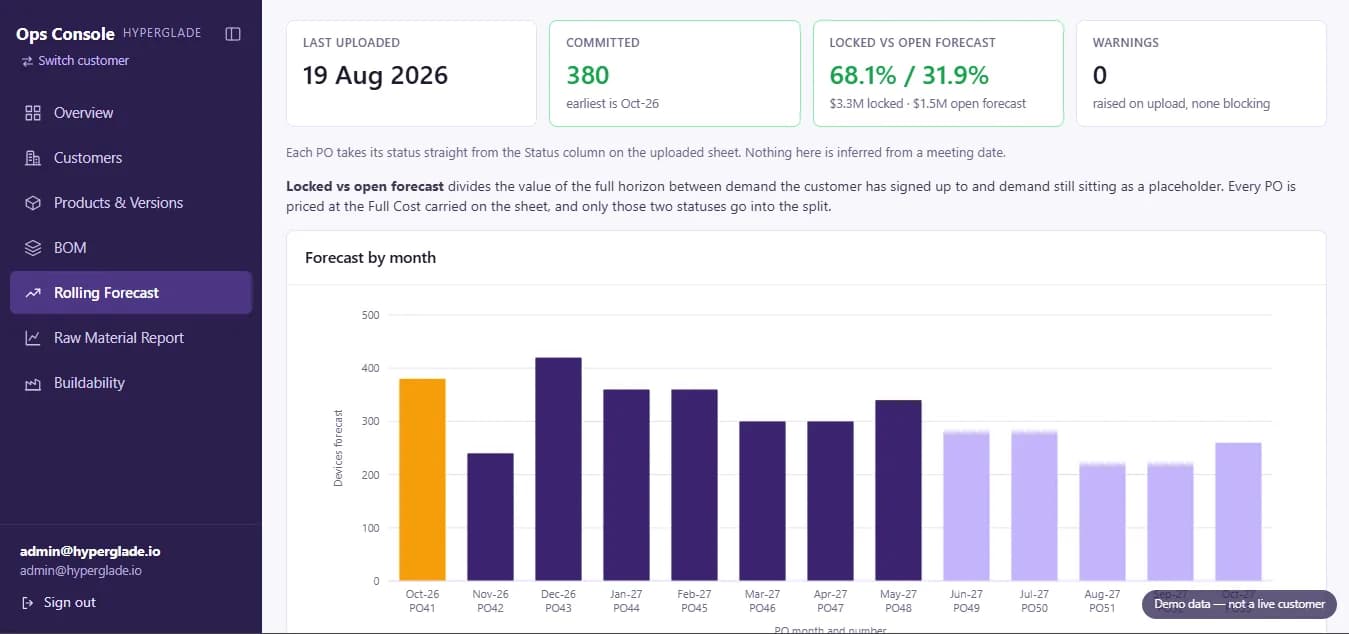1349x634 pixels.
Task: Select the light purple Aug-27 PO51 bar
Action: pyautogui.click(x=1102, y=522)
